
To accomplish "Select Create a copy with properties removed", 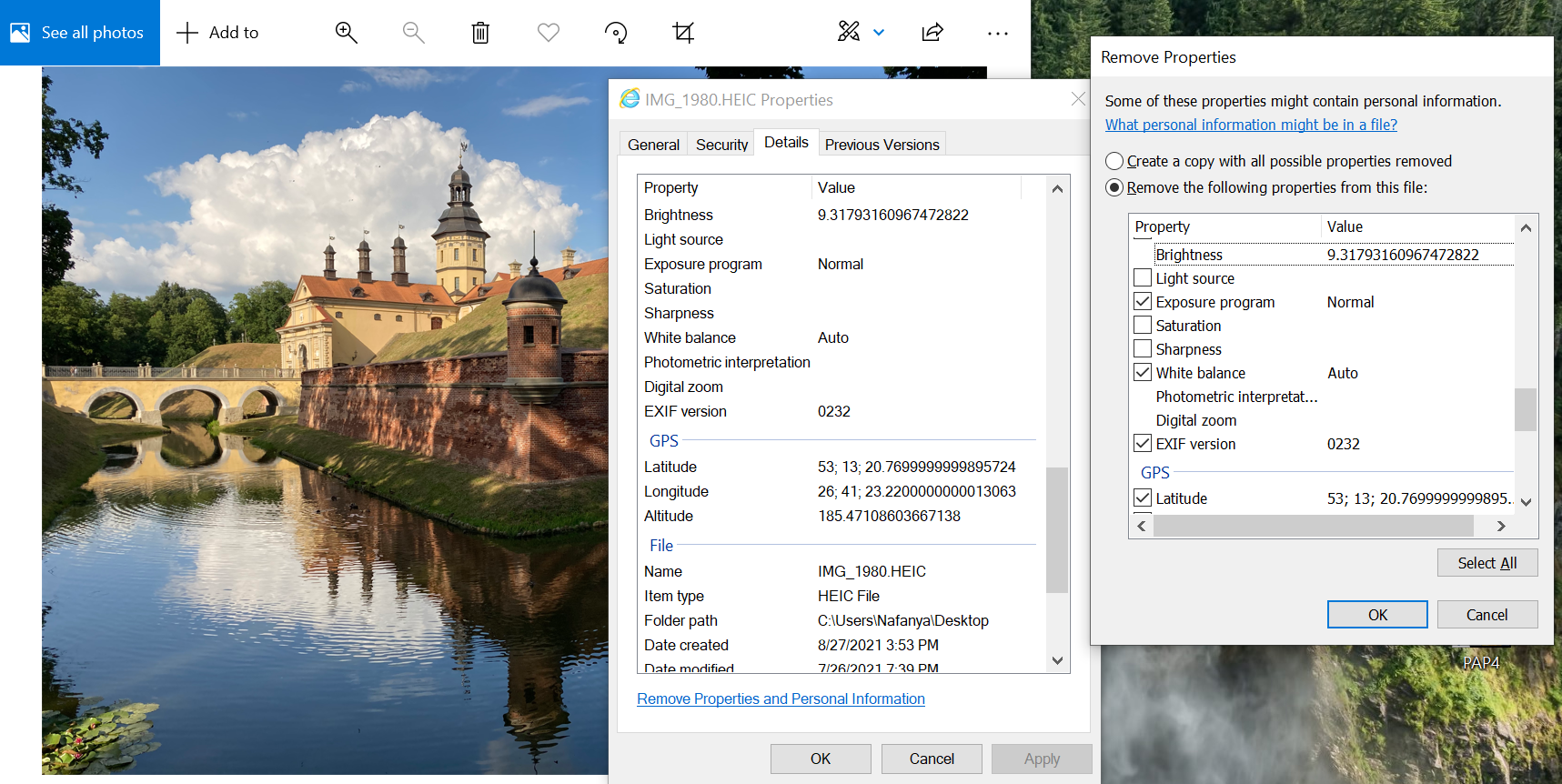I will pyautogui.click(x=1114, y=161).
